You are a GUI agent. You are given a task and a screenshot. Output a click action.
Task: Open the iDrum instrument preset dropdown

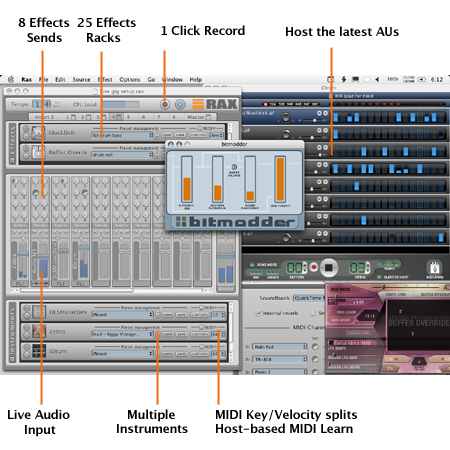122,353
